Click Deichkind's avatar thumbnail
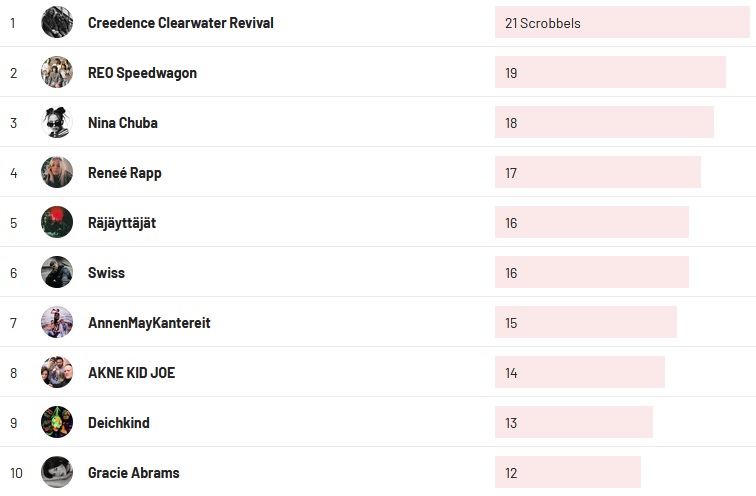This screenshot has width=756, height=496. [57, 422]
